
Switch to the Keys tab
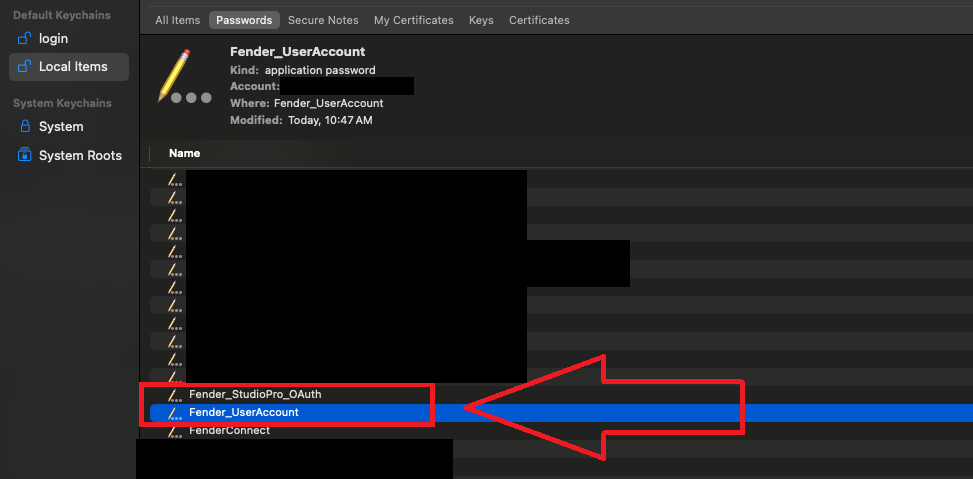pos(481,20)
